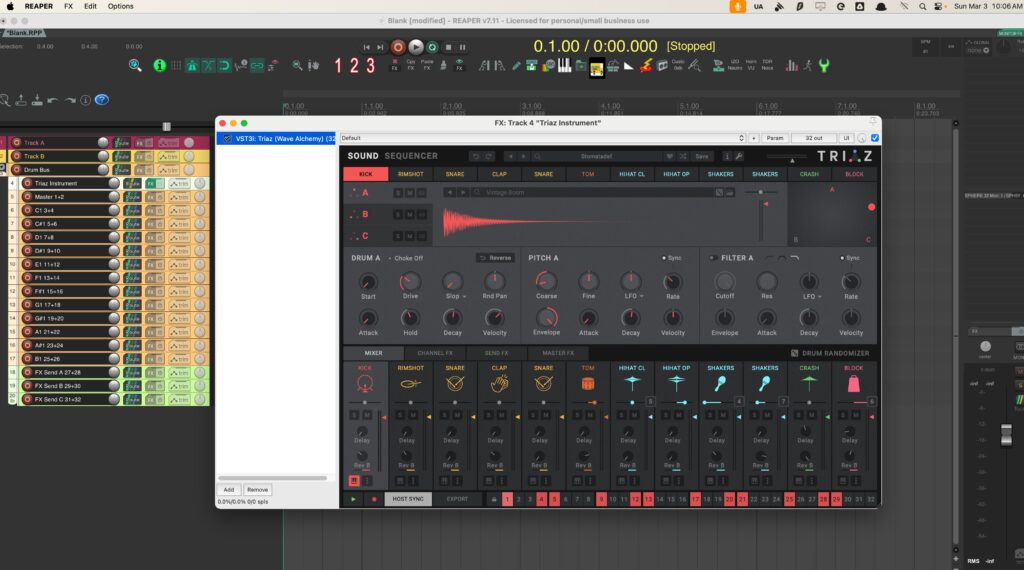Click the green info icon in REAPER toolbar
1024x570 pixels.
point(159,65)
